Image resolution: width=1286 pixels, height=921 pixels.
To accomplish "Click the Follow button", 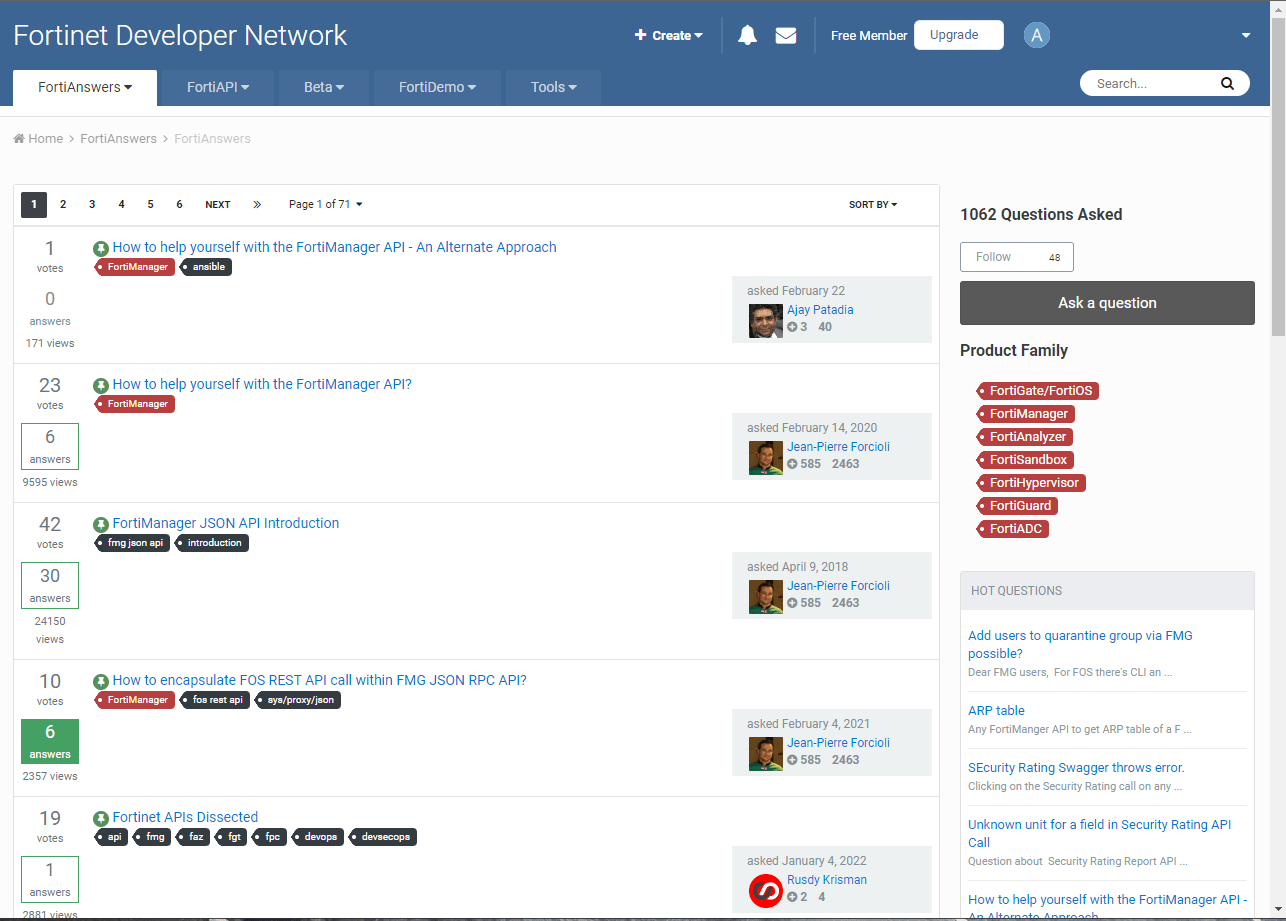I will [x=1017, y=257].
